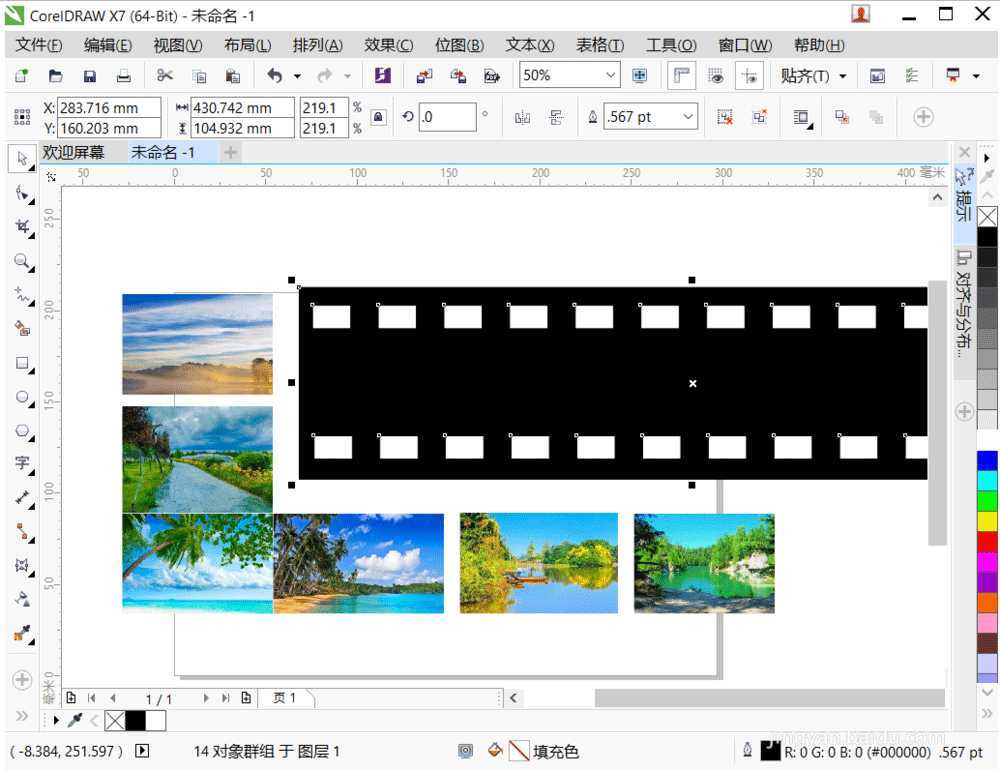Screen dimensions: 1000x771
Task: Pick red from the right color palette
Action: pyautogui.click(x=989, y=541)
